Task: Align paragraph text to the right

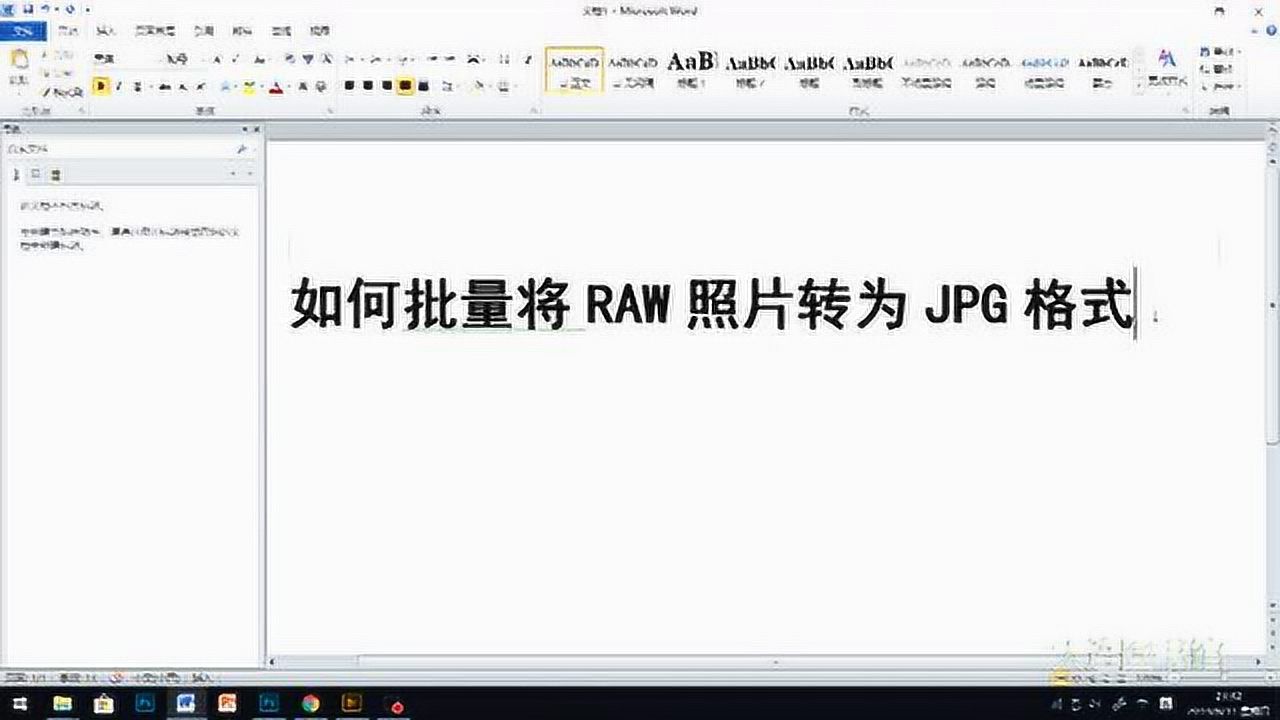Action: (386, 86)
